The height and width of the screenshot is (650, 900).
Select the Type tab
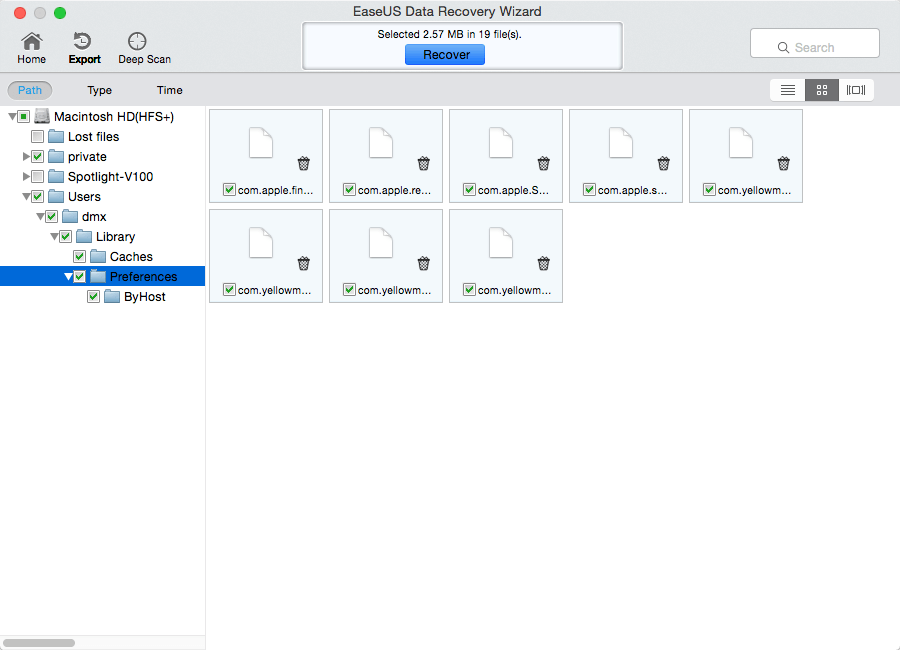pyautogui.click(x=99, y=90)
